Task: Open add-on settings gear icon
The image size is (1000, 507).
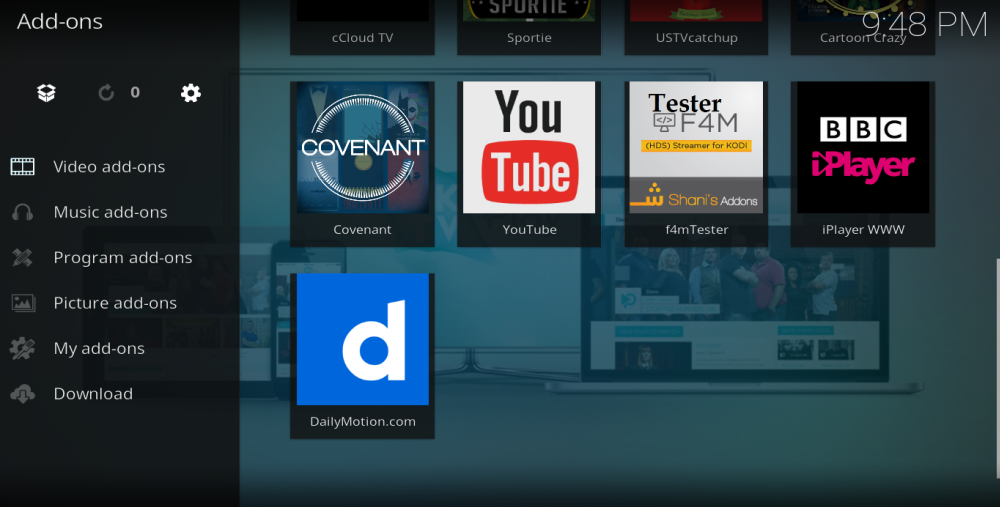Action: click(x=191, y=93)
